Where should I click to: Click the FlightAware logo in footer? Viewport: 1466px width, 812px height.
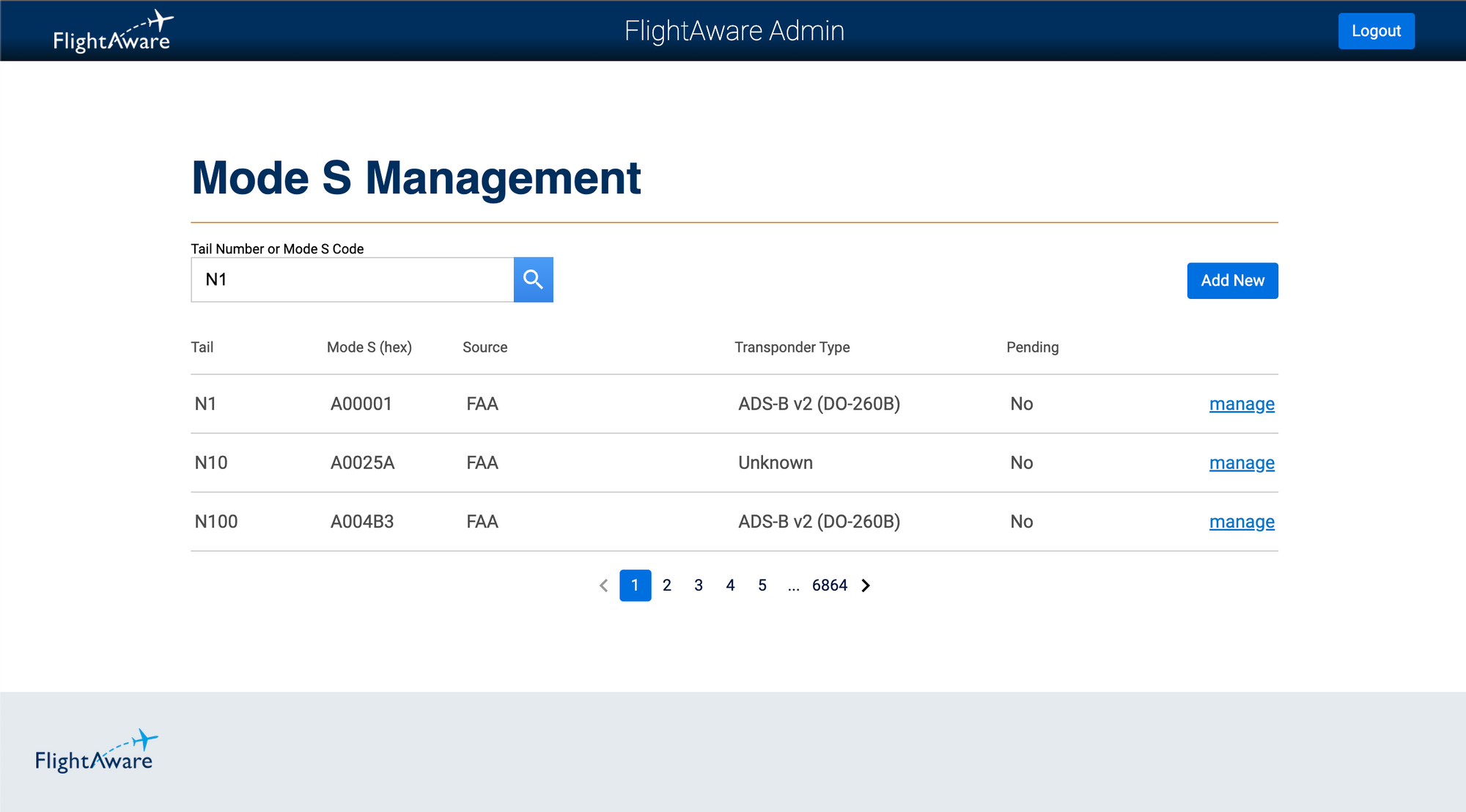pyautogui.click(x=95, y=751)
